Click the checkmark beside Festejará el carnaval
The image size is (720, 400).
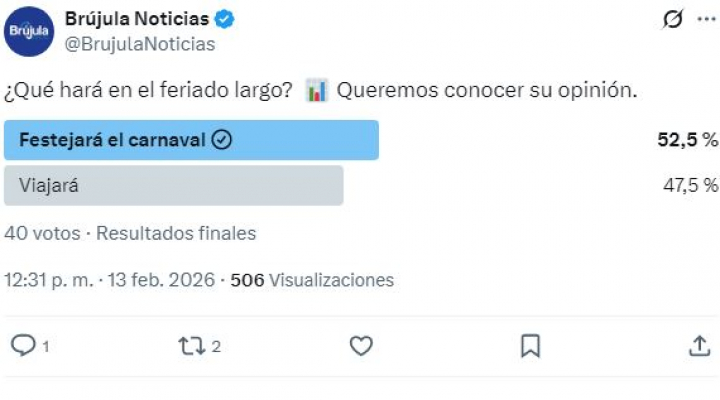pos(223,140)
